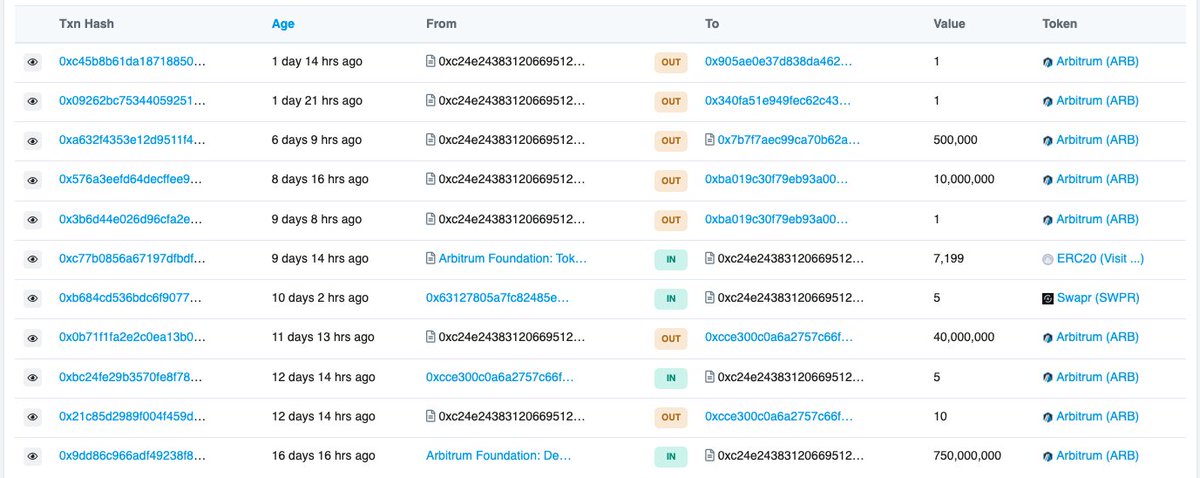The image size is (1200, 478).
Task: Click the eye icon beside 0x21c85d2989f004f459d
Action: click(32, 417)
